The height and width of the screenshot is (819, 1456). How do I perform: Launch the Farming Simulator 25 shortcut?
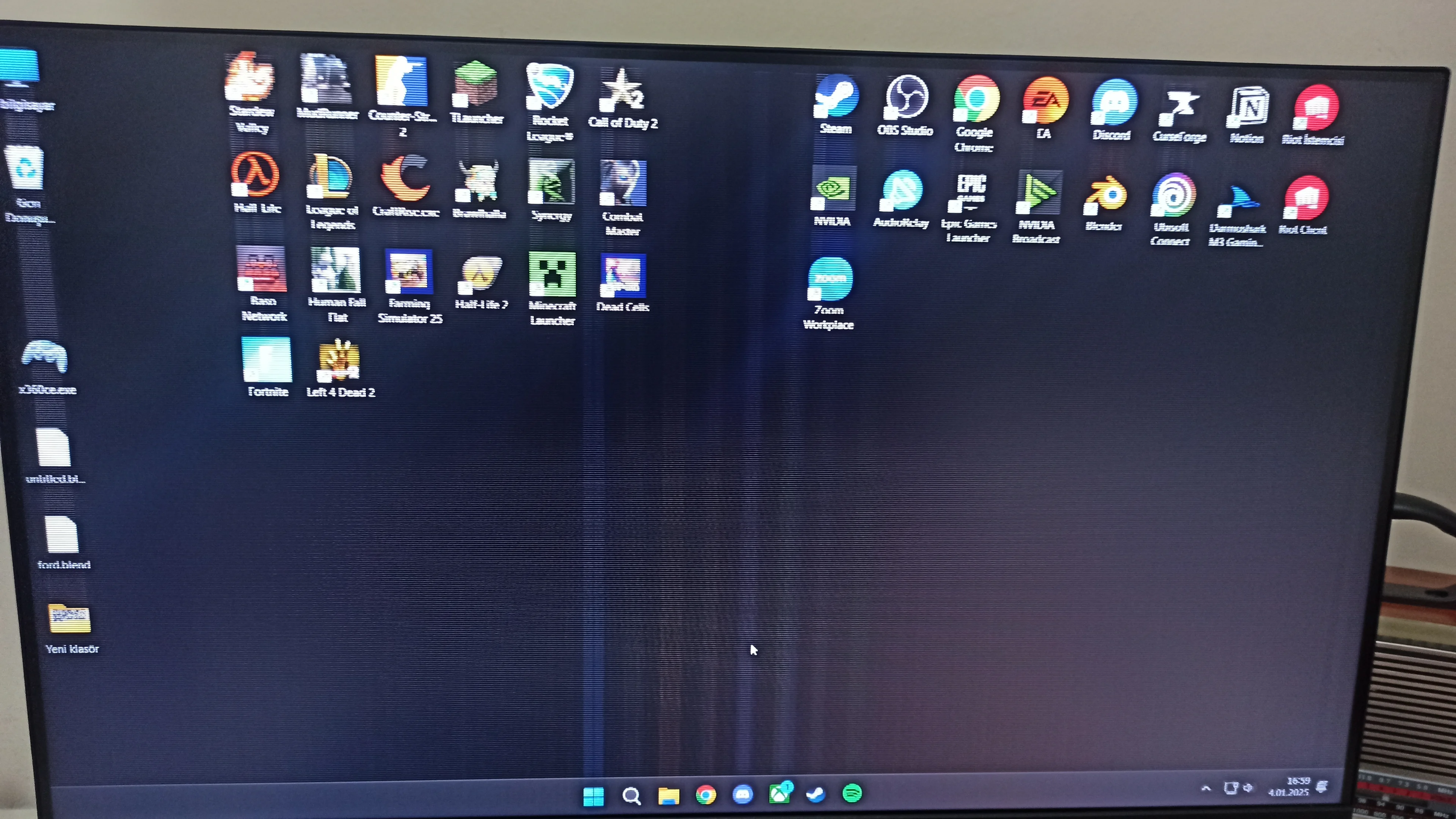pyautogui.click(x=409, y=272)
